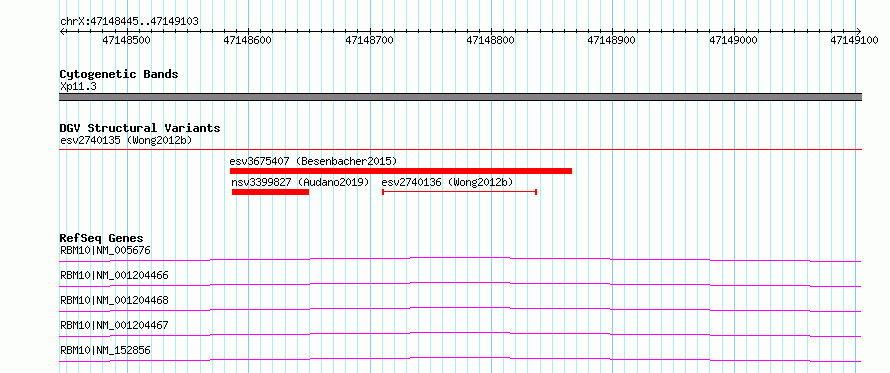Screen dimensions: 890x373
Task: Open RBM10|NM_001204468 transcript label
Action: [x=114, y=300]
